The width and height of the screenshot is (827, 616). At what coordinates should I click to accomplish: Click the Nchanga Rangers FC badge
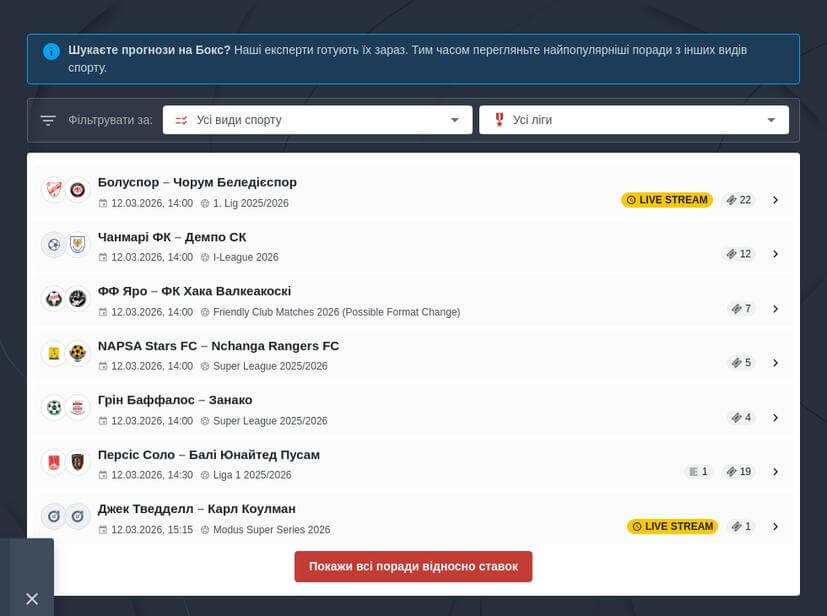point(78,353)
